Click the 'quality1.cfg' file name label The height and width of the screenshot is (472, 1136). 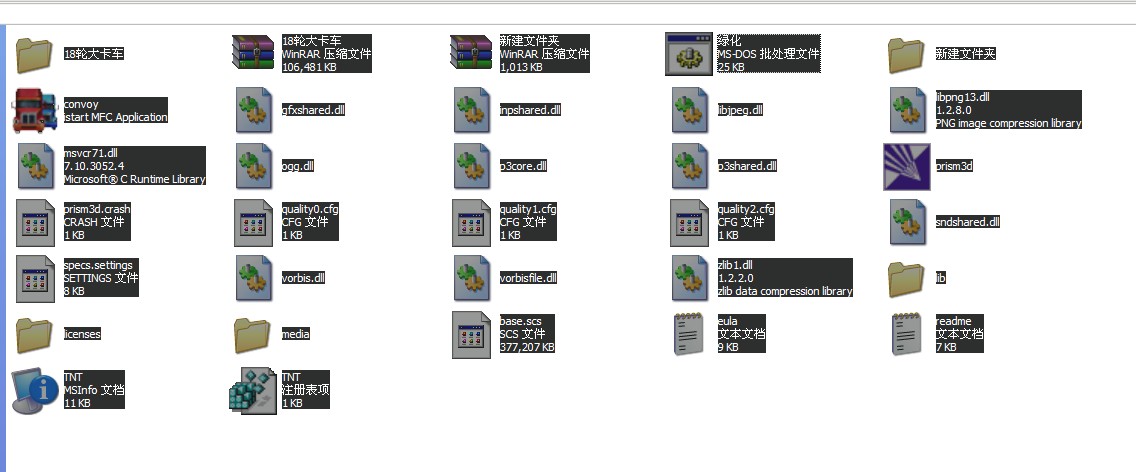pos(528,209)
